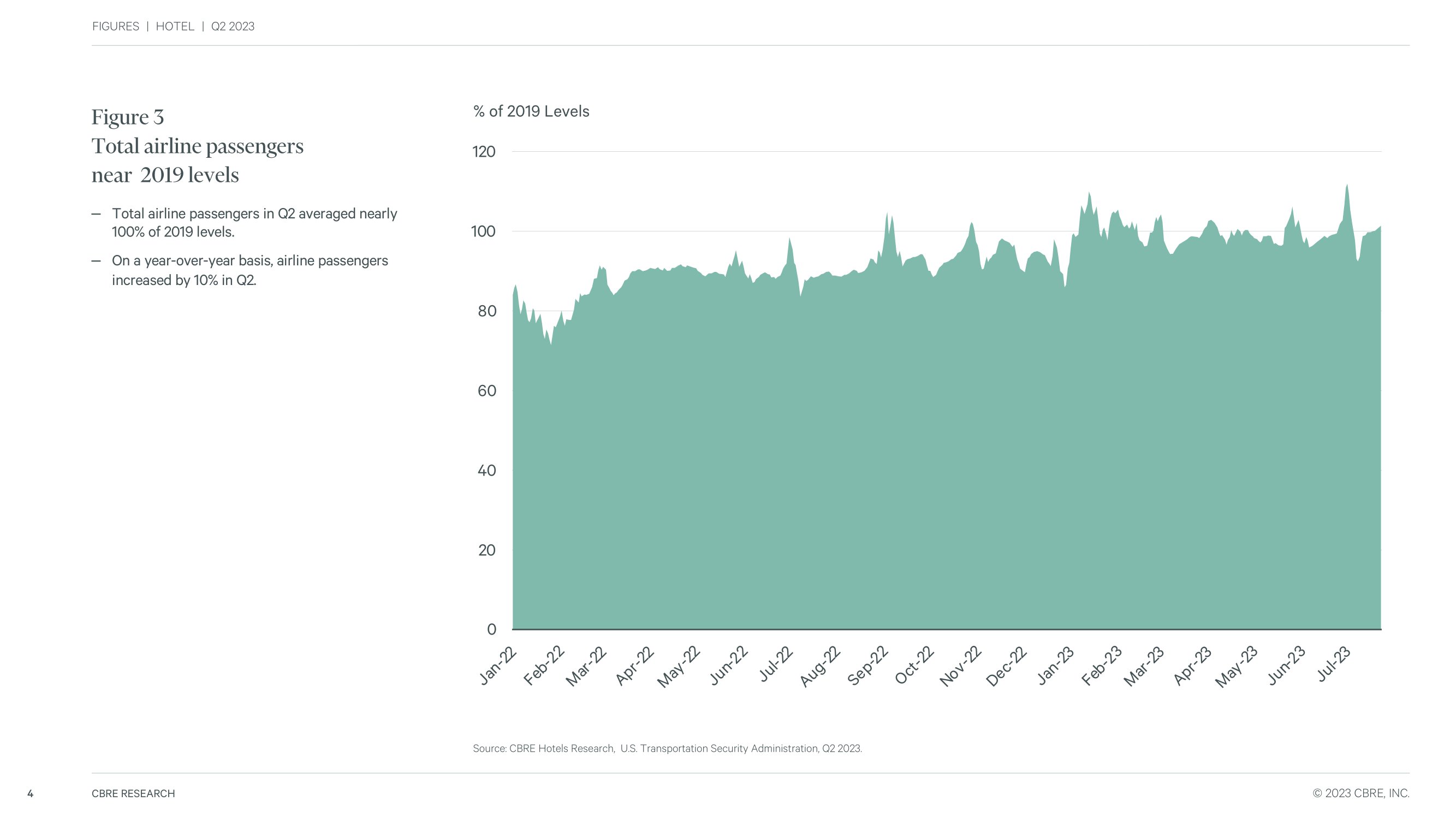Click the '% of 2019 Levels' axis title
This screenshot has height=819, width=1456.
click(x=531, y=111)
